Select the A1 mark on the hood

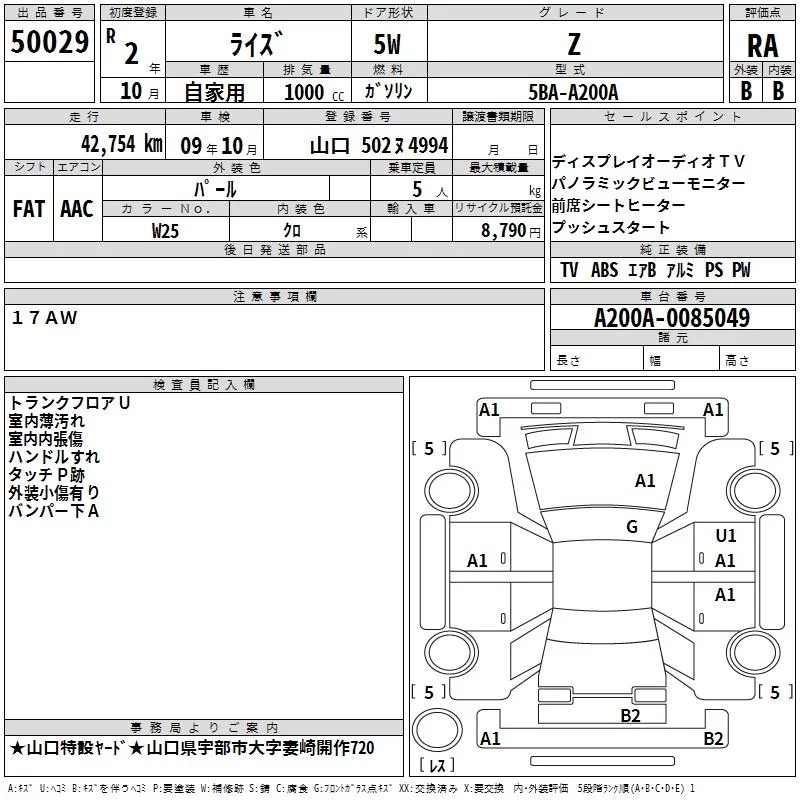(x=645, y=481)
